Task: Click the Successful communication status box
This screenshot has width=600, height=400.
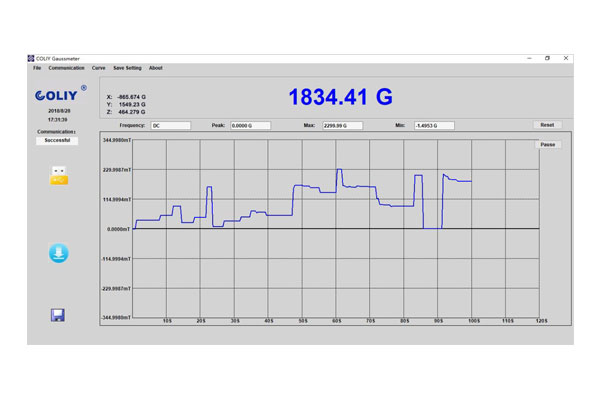Action: 59,142
